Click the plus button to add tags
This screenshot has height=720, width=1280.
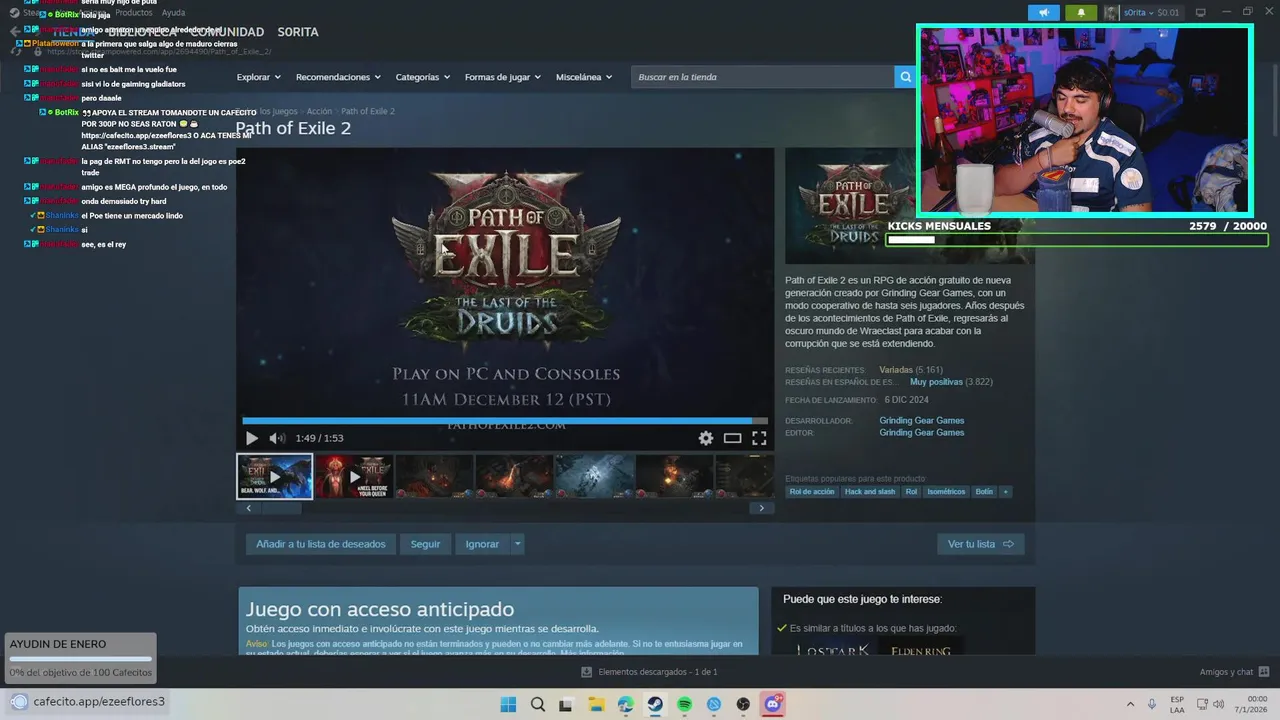[x=1006, y=492]
